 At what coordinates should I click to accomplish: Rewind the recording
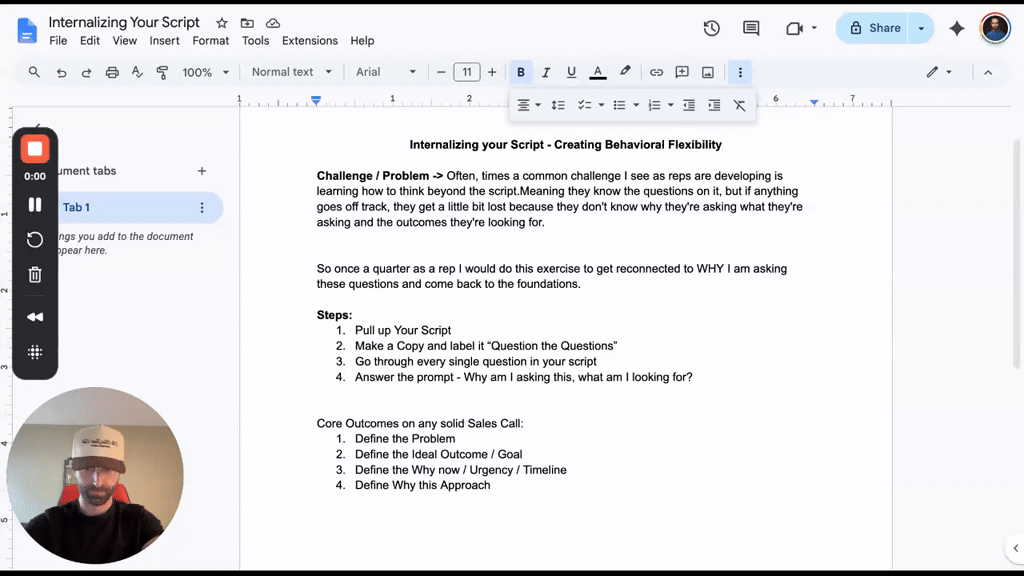pos(35,317)
